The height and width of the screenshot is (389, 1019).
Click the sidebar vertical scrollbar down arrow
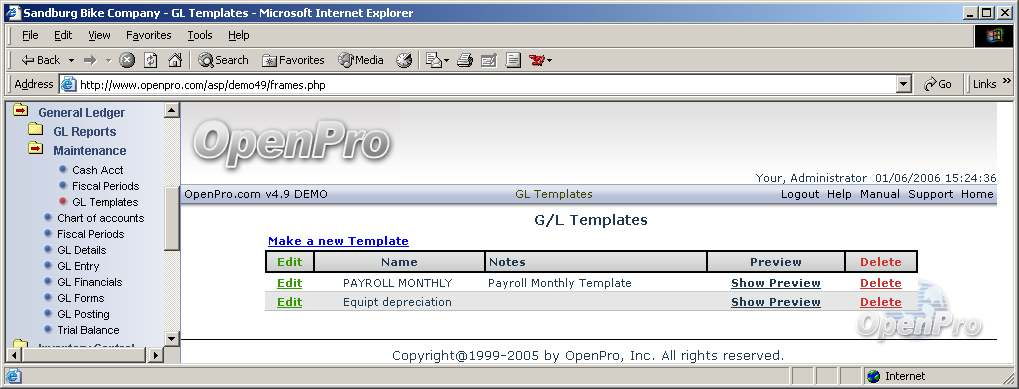click(x=172, y=338)
